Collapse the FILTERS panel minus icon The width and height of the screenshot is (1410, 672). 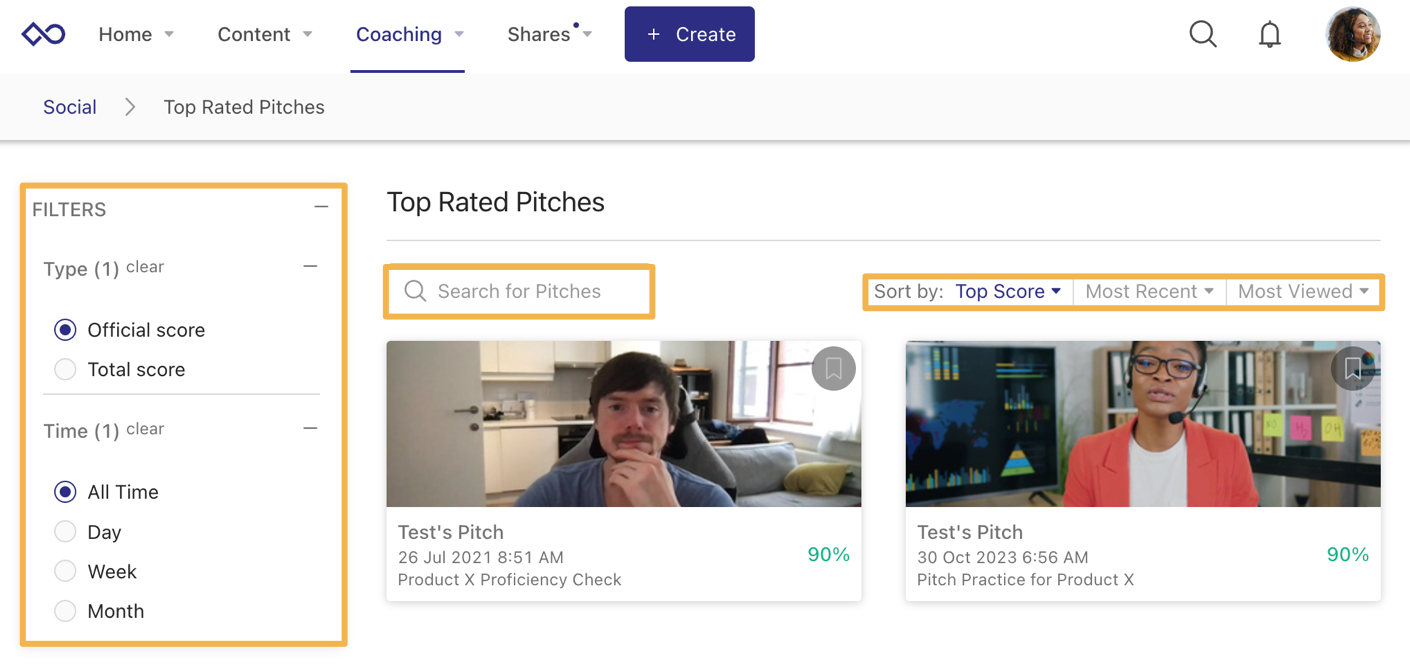(321, 208)
